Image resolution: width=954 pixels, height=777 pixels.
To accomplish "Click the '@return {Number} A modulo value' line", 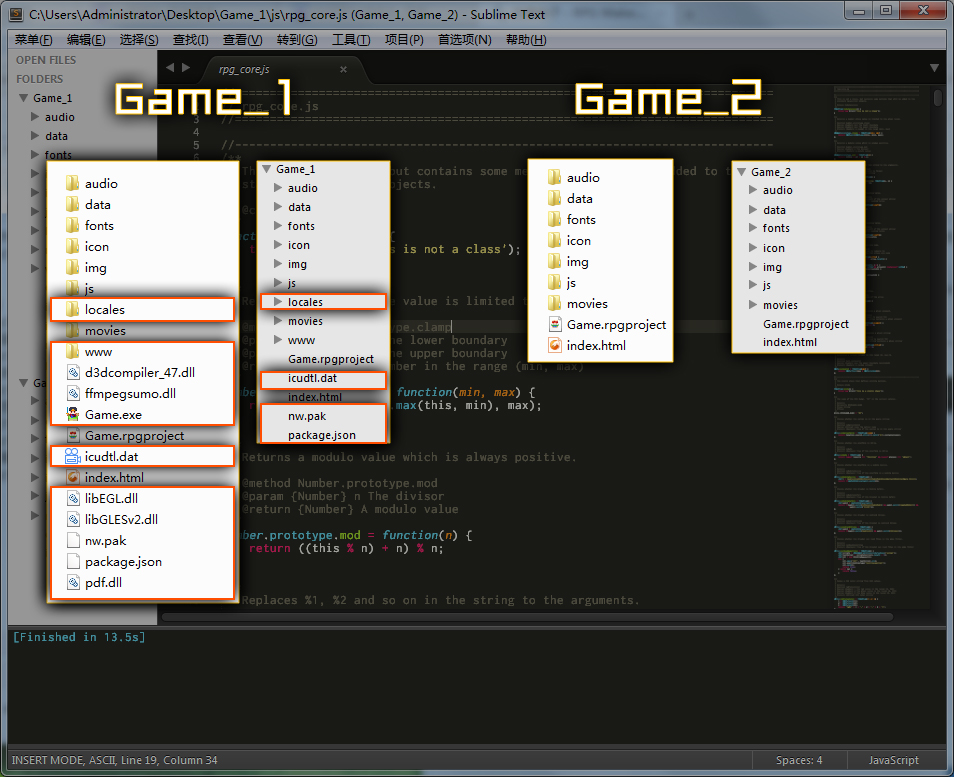I will coord(350,509).
